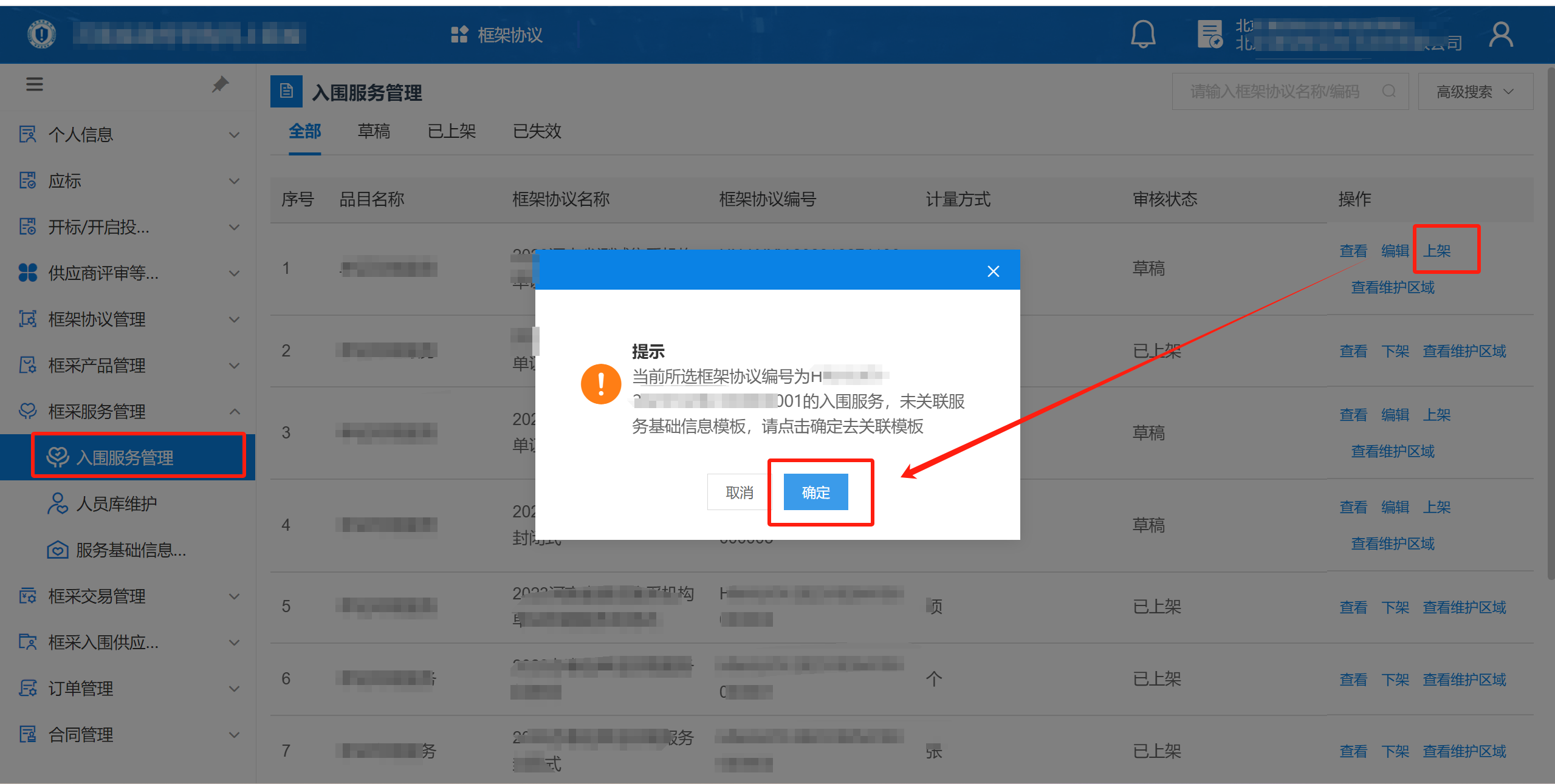Image resolution: width=1555 pixels, height=784 pixels.
Task: Collapse the 框采服务管理 menu chevron
Action: point(234,412)
